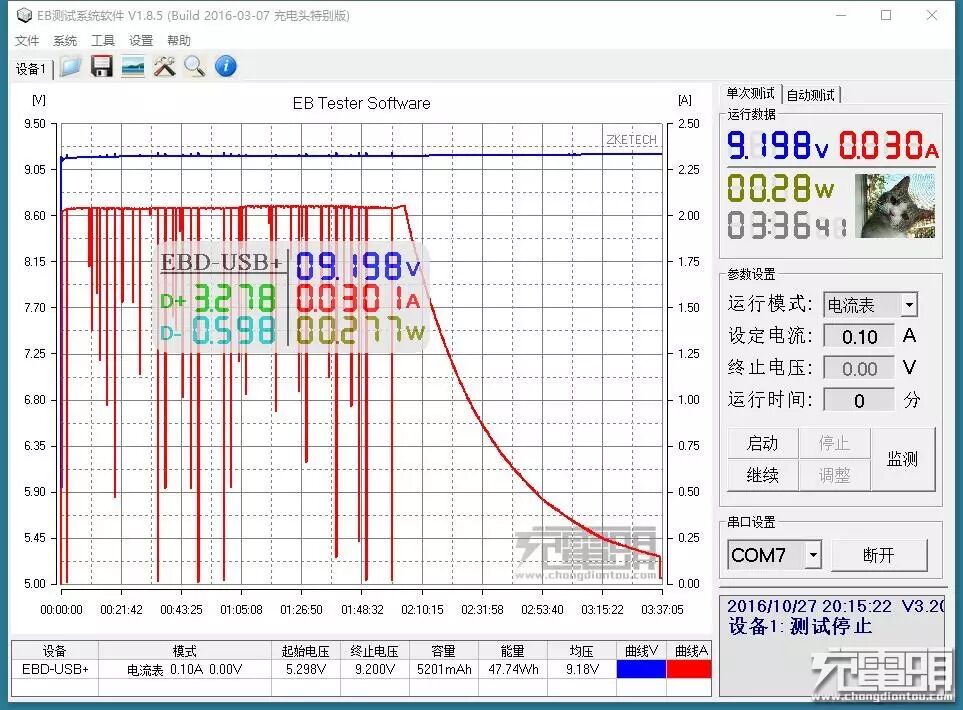
Task: Open the 系统 menu
Action: point(65,41)
